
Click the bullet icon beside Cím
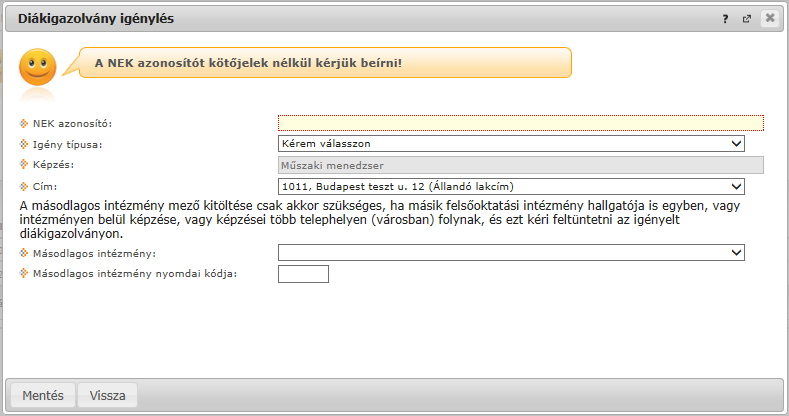pos(24,187)
